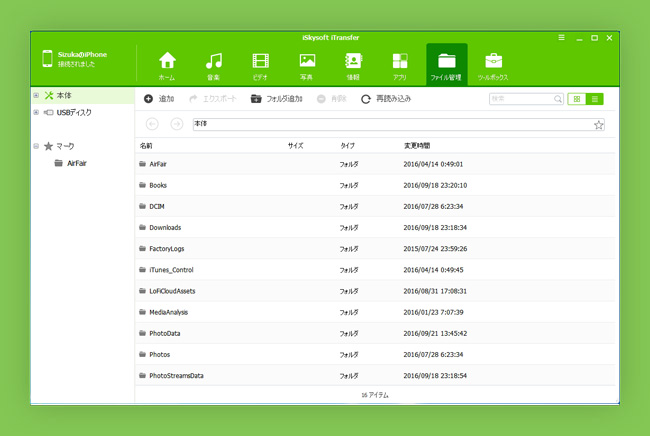Image resolution: width=650 pixels, height=436 pixels.
Task: Click the search magnifier icon
Action: [x=558, y=99]
